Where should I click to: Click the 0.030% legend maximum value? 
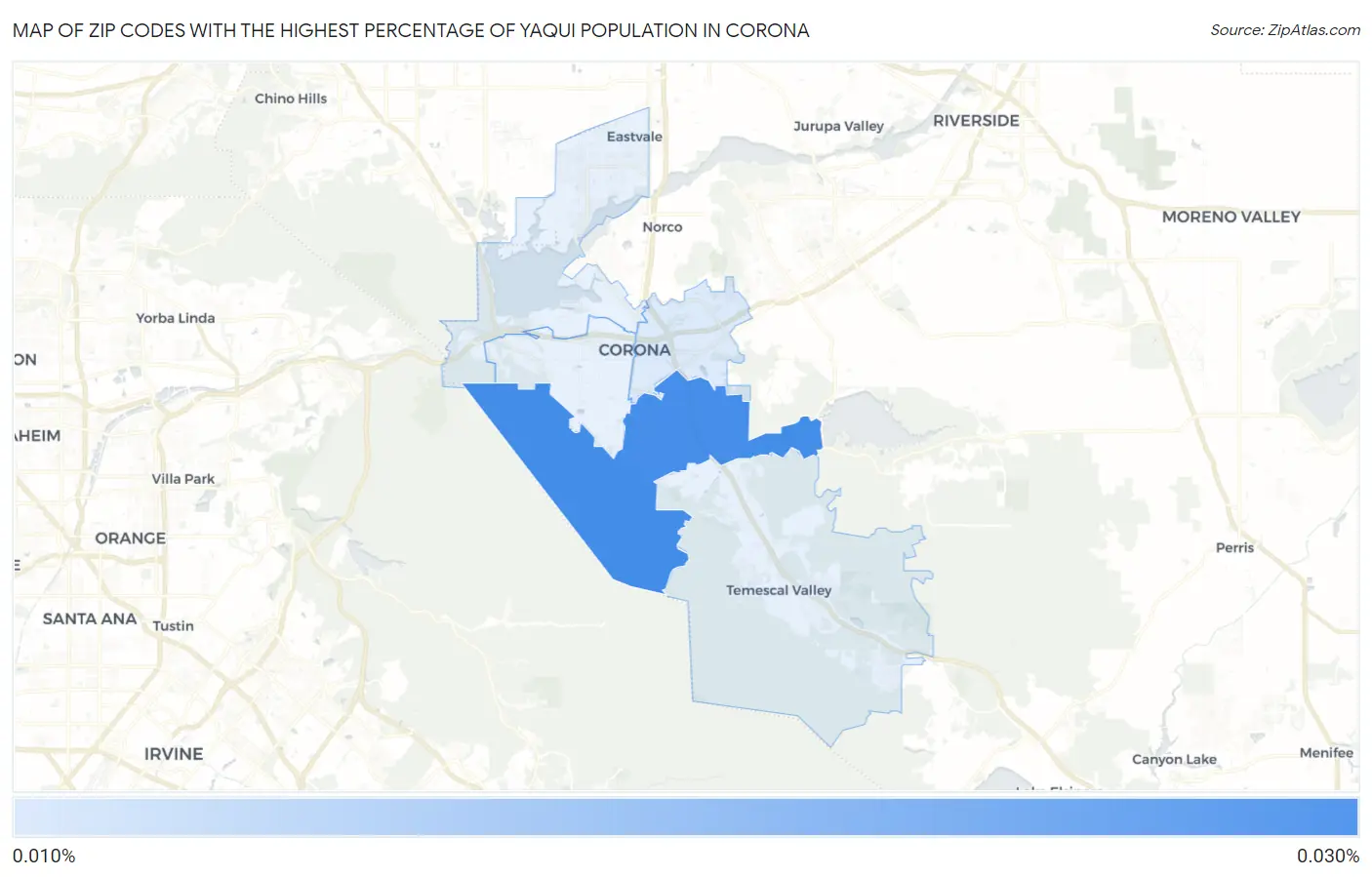1328,857
